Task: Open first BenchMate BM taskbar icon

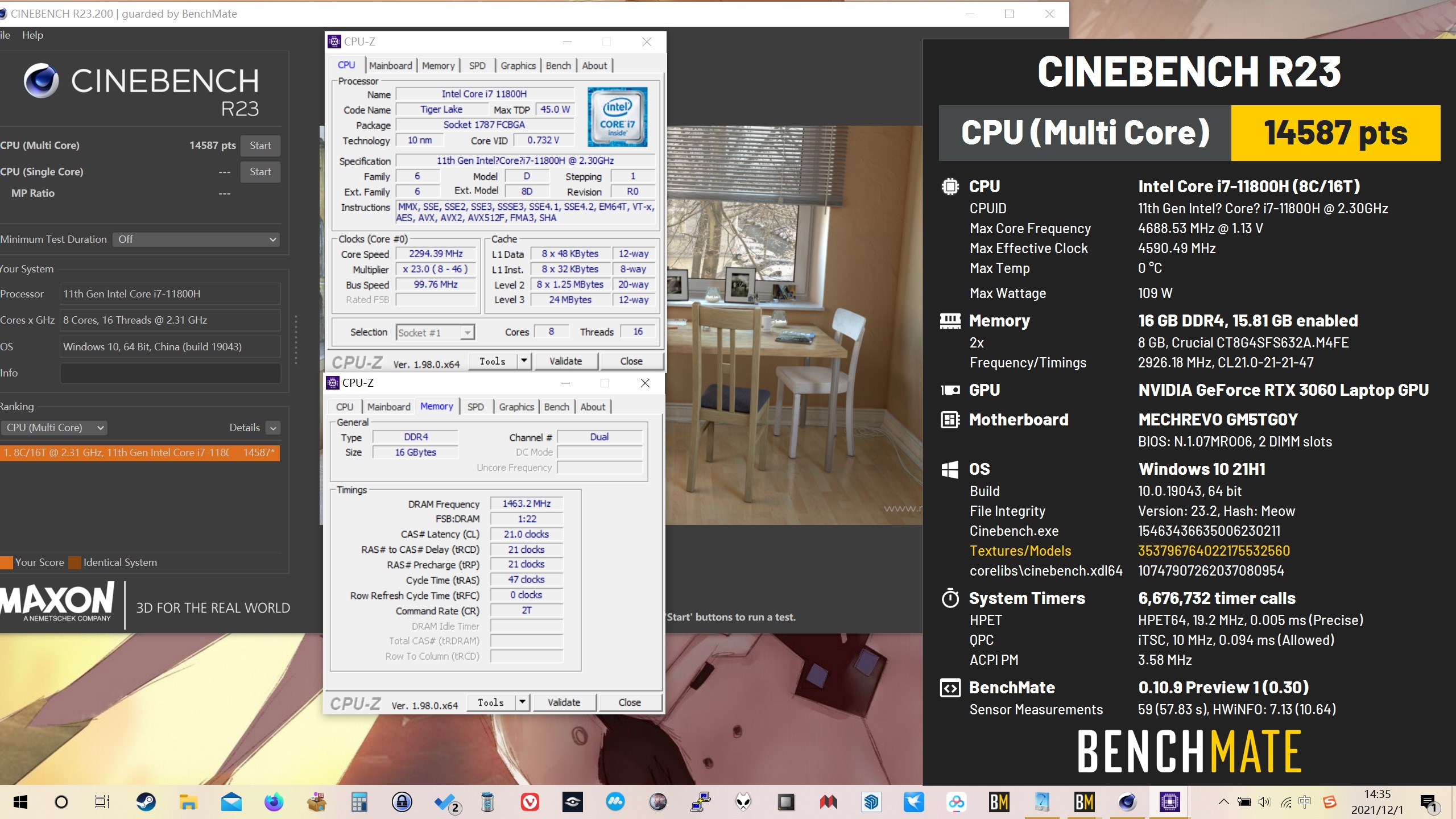Action: [x=999, y=802]
